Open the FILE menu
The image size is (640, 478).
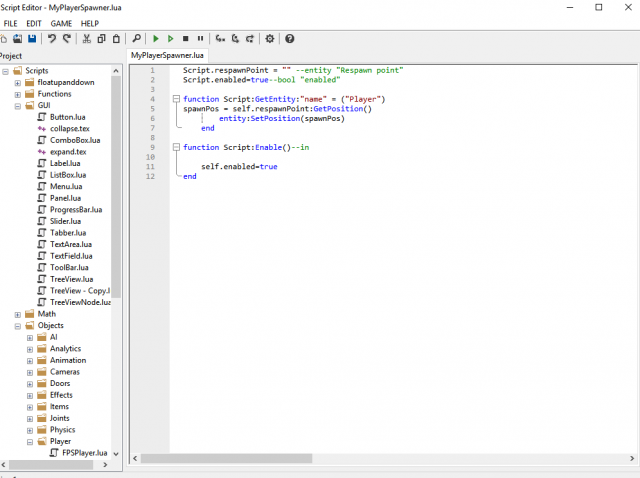(11, 23)
